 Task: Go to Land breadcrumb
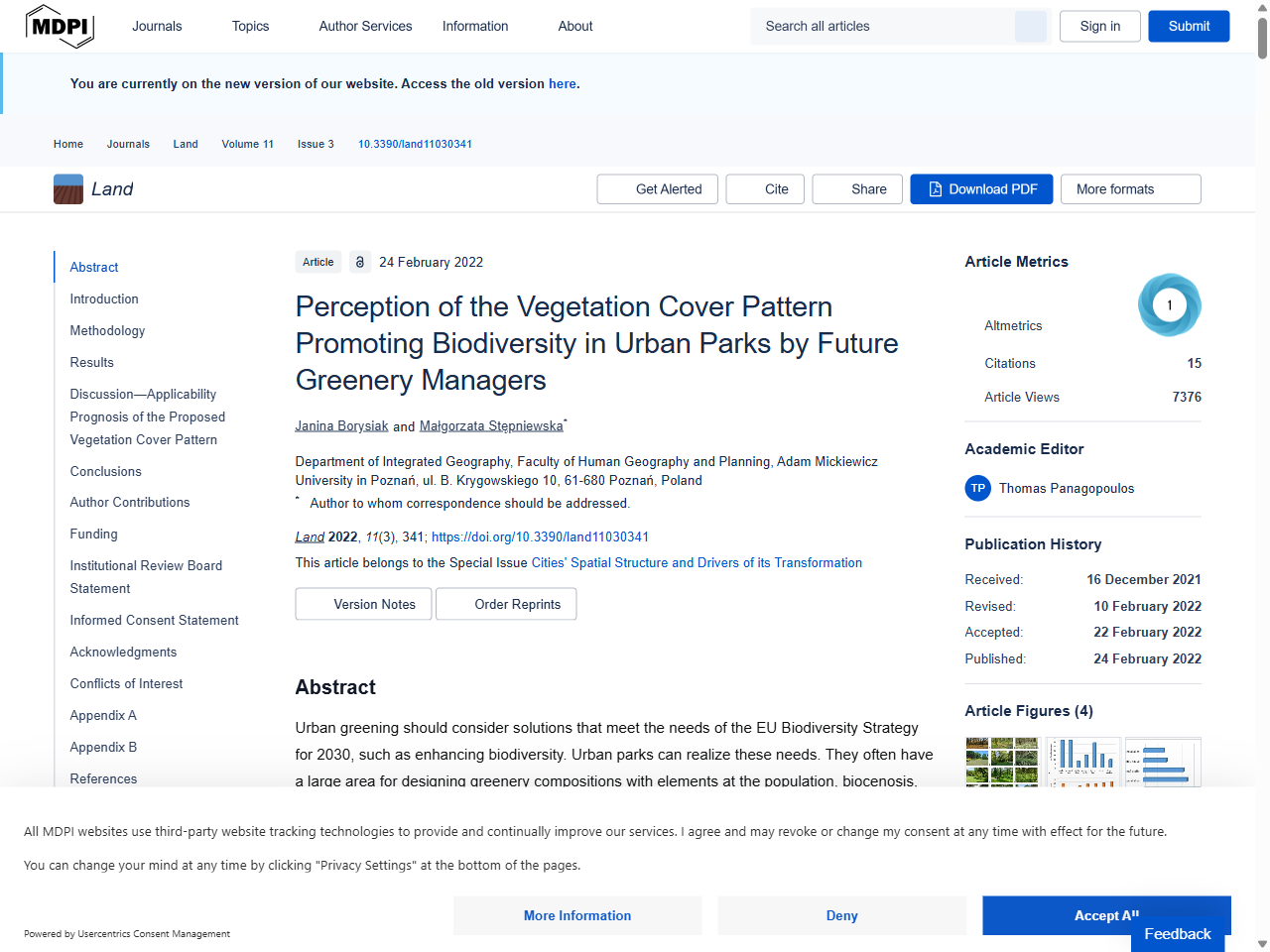pos(186,144)
